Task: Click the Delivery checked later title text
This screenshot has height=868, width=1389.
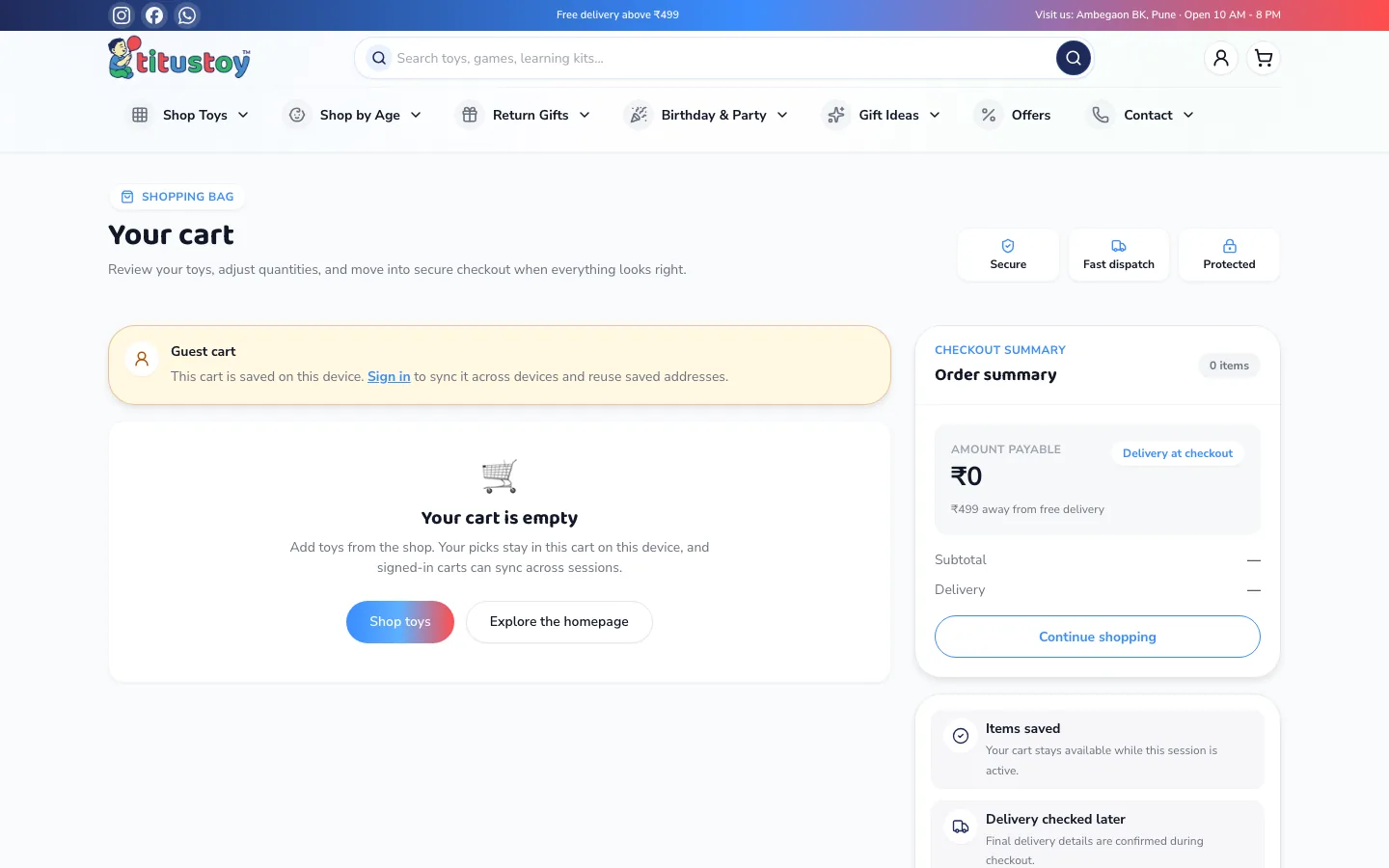Action: (x=1055, y=819)
